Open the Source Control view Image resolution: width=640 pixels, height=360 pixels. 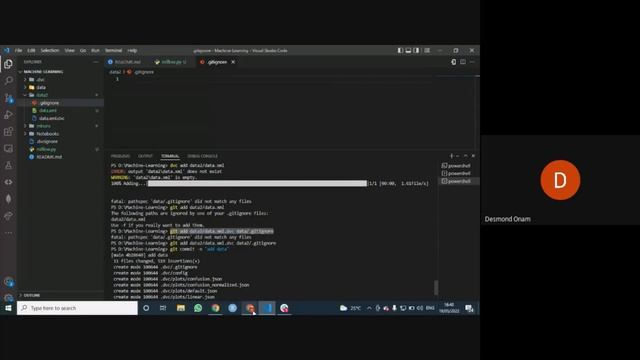[8, 98]
